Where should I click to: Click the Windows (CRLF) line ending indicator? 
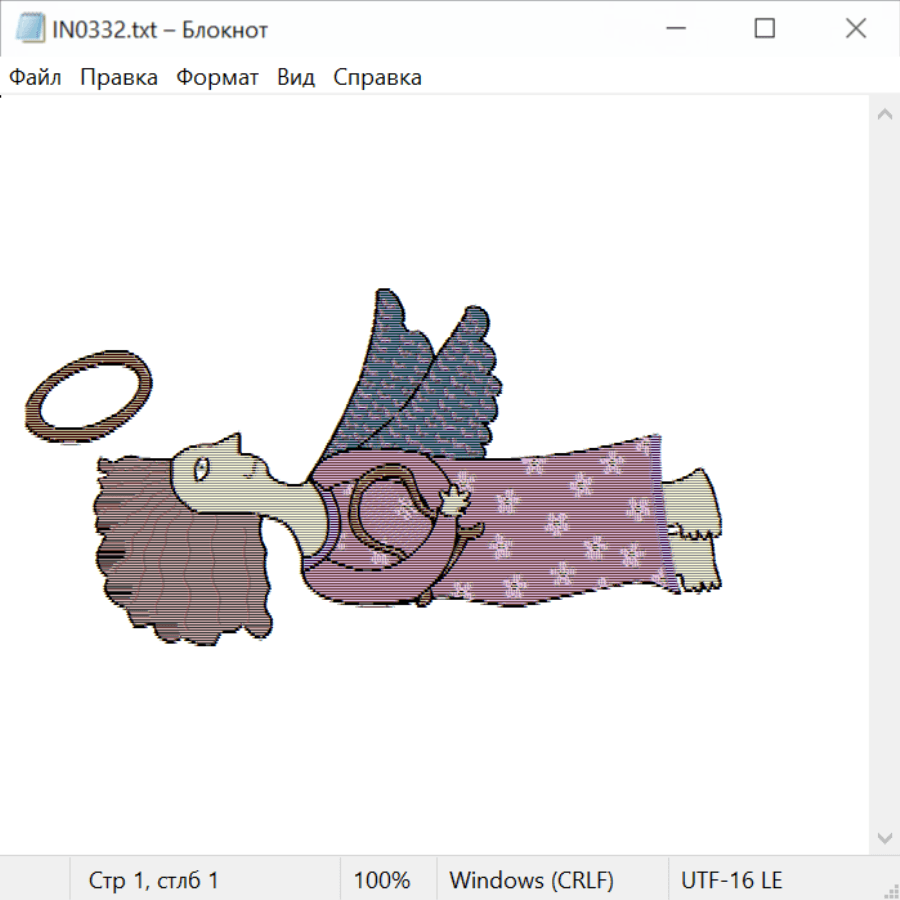[x=531, y=880]
